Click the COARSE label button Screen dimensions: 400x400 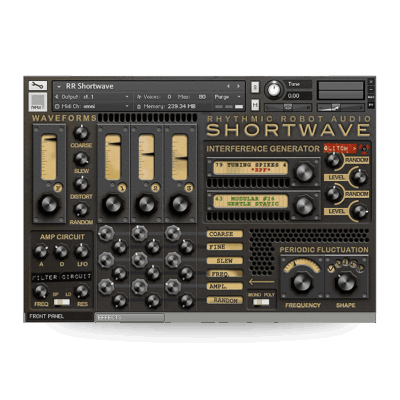pyautogui.click(x=225, y=234)
